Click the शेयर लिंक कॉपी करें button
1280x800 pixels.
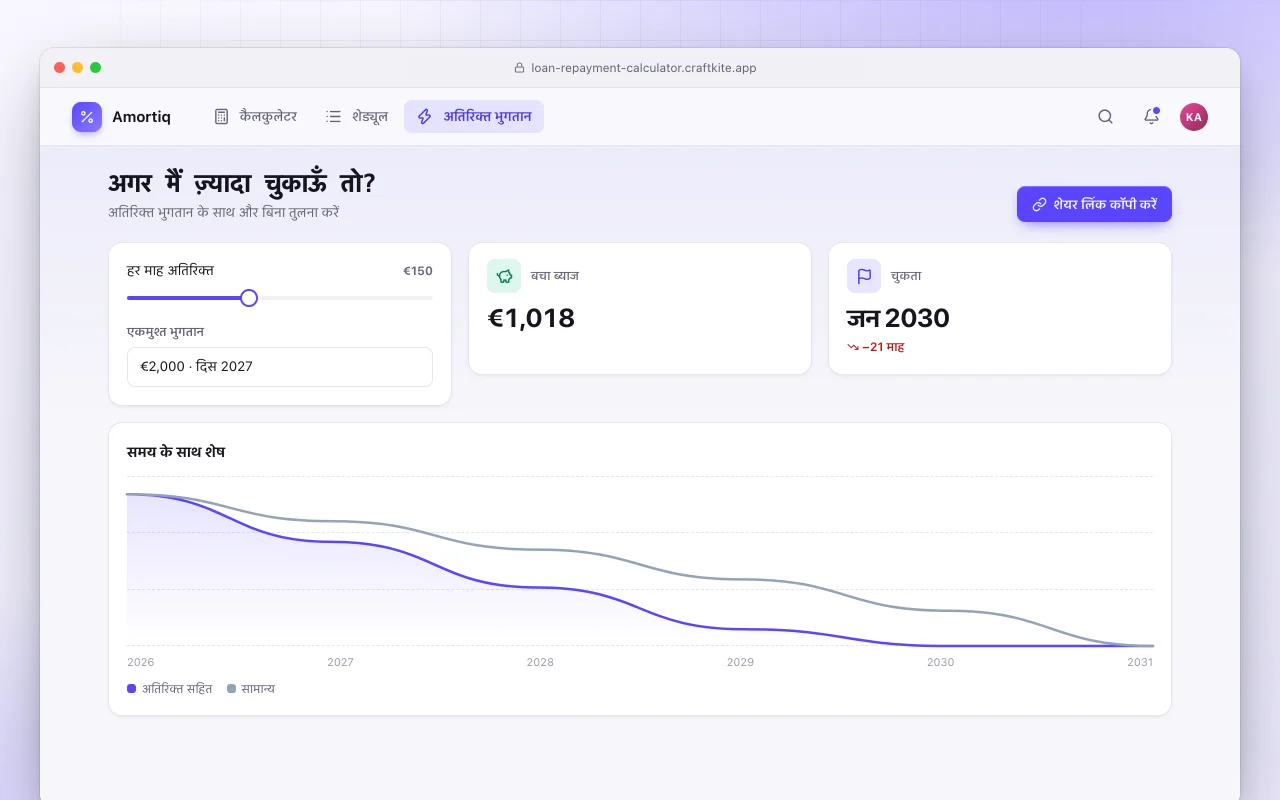click(x=1094, y=204)
